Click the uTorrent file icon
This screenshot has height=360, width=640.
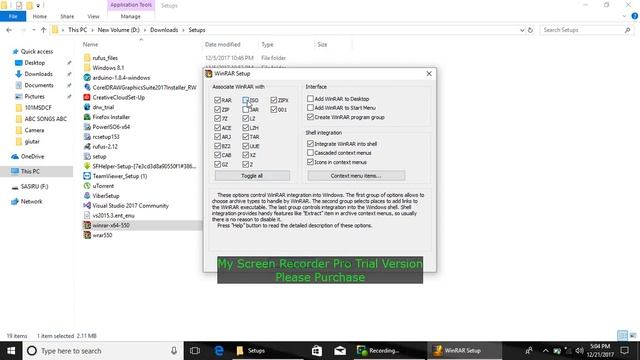(x=87, y=186)
